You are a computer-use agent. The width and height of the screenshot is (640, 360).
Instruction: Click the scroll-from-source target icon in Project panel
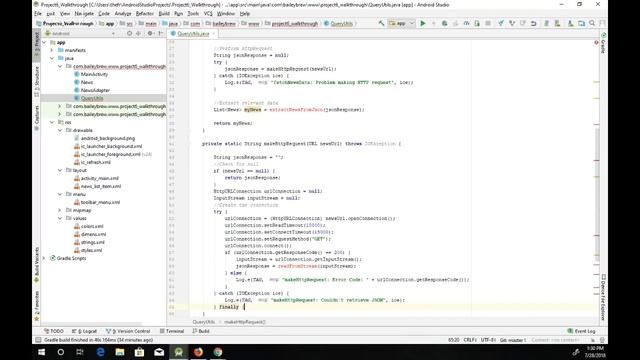[x=129, y=33]
